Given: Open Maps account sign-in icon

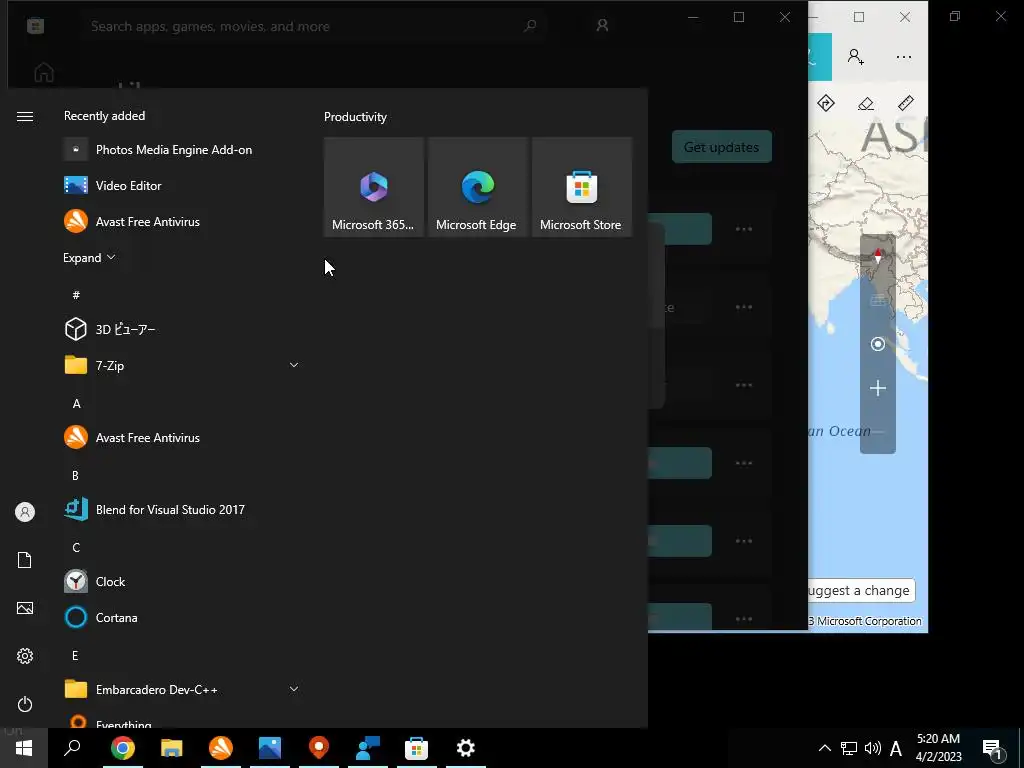Looking at the screenshot, I should tap(856, 57).
